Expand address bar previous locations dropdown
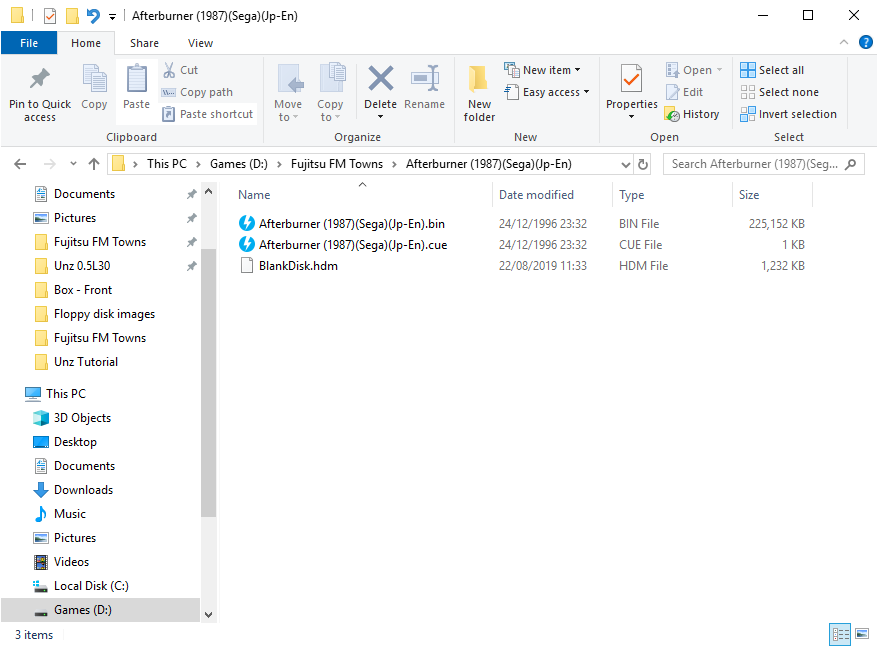The height and width of the screenshot is (647, 878). coord(625,165)
